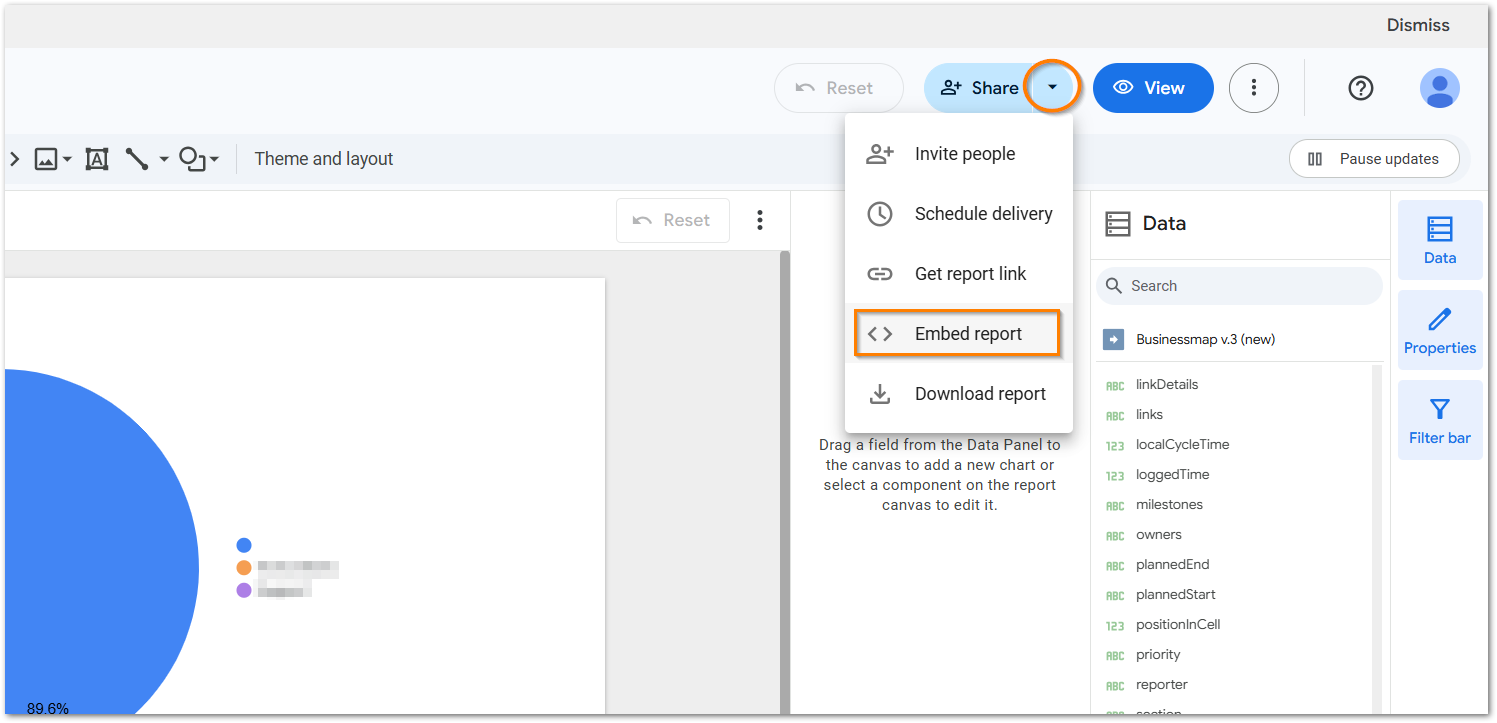Click the blue View button

(1152, 88)
